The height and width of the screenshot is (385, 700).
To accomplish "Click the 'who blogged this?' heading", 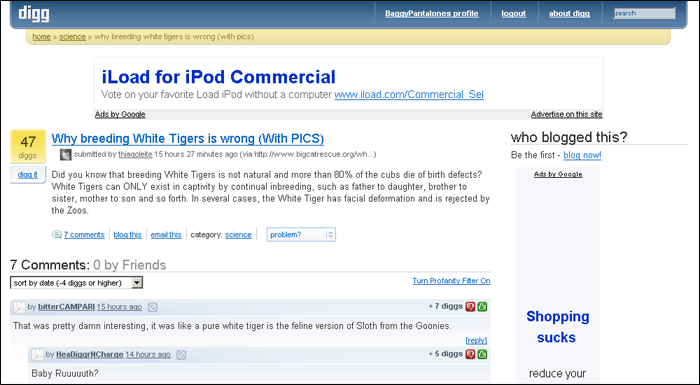I will pyautogui.click(x=569, y=137).
